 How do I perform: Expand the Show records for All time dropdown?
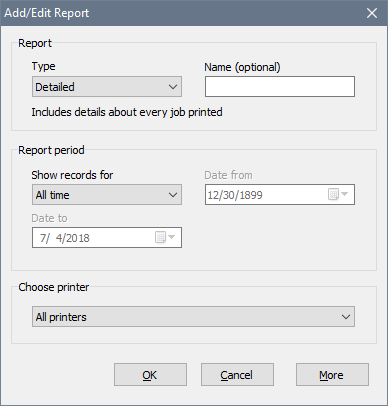point(107,195)
